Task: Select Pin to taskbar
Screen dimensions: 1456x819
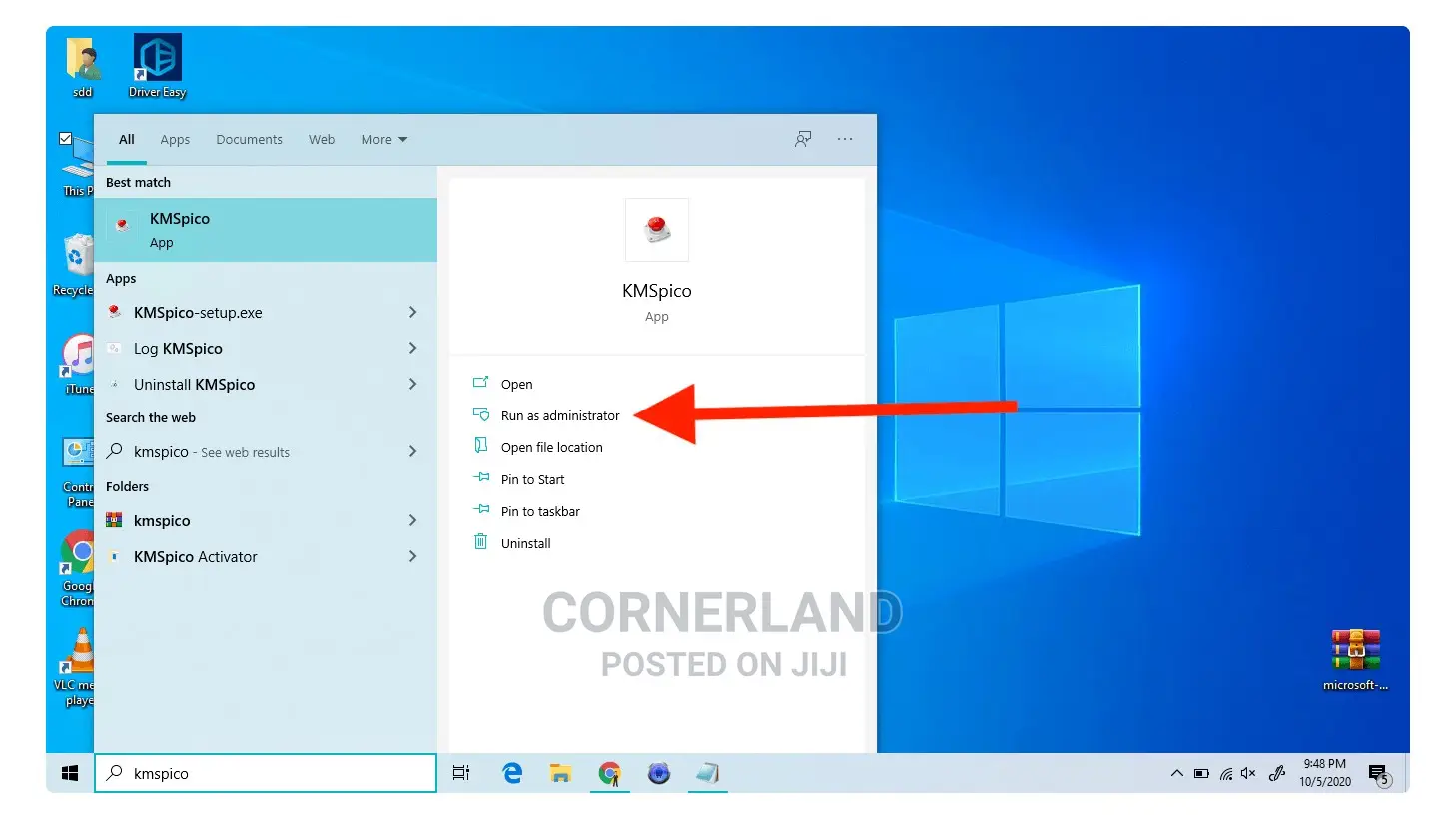Action: pos(540,511)
